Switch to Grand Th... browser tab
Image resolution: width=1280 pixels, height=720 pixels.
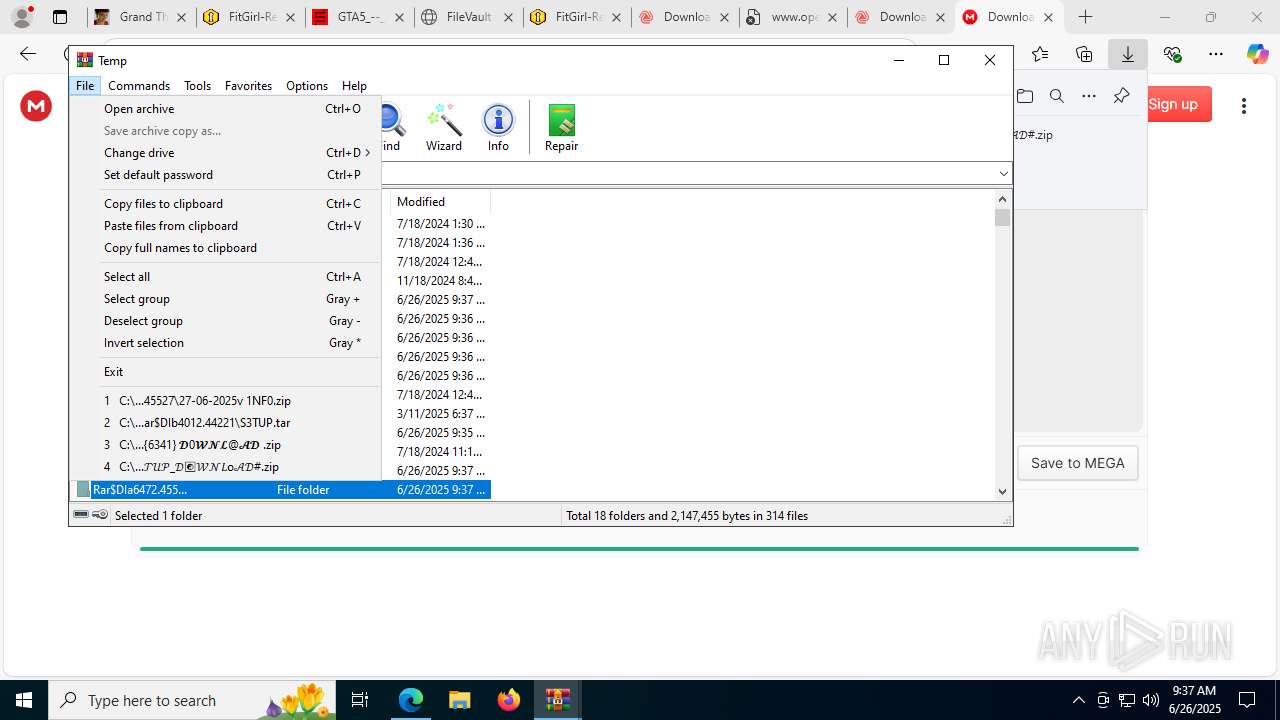pos(140,17)
